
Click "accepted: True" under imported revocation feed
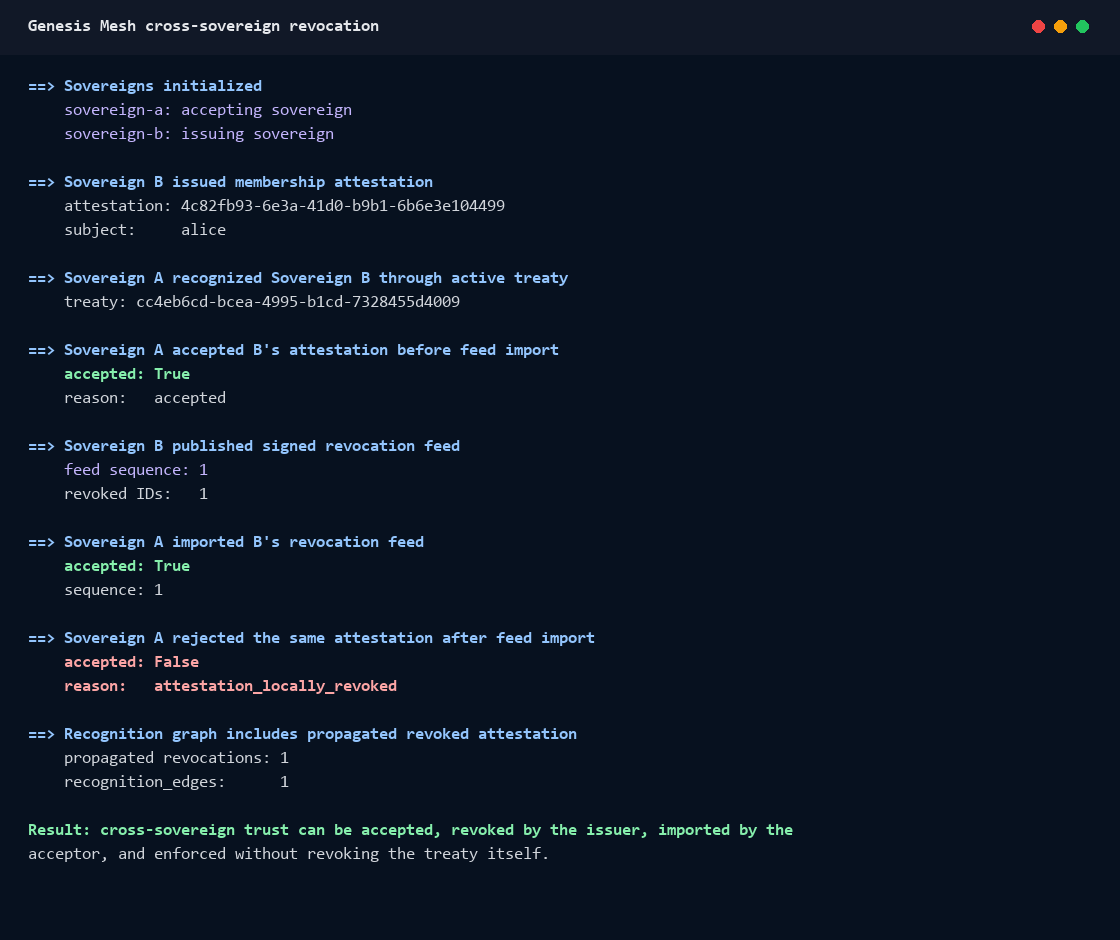tap(127, 566)
